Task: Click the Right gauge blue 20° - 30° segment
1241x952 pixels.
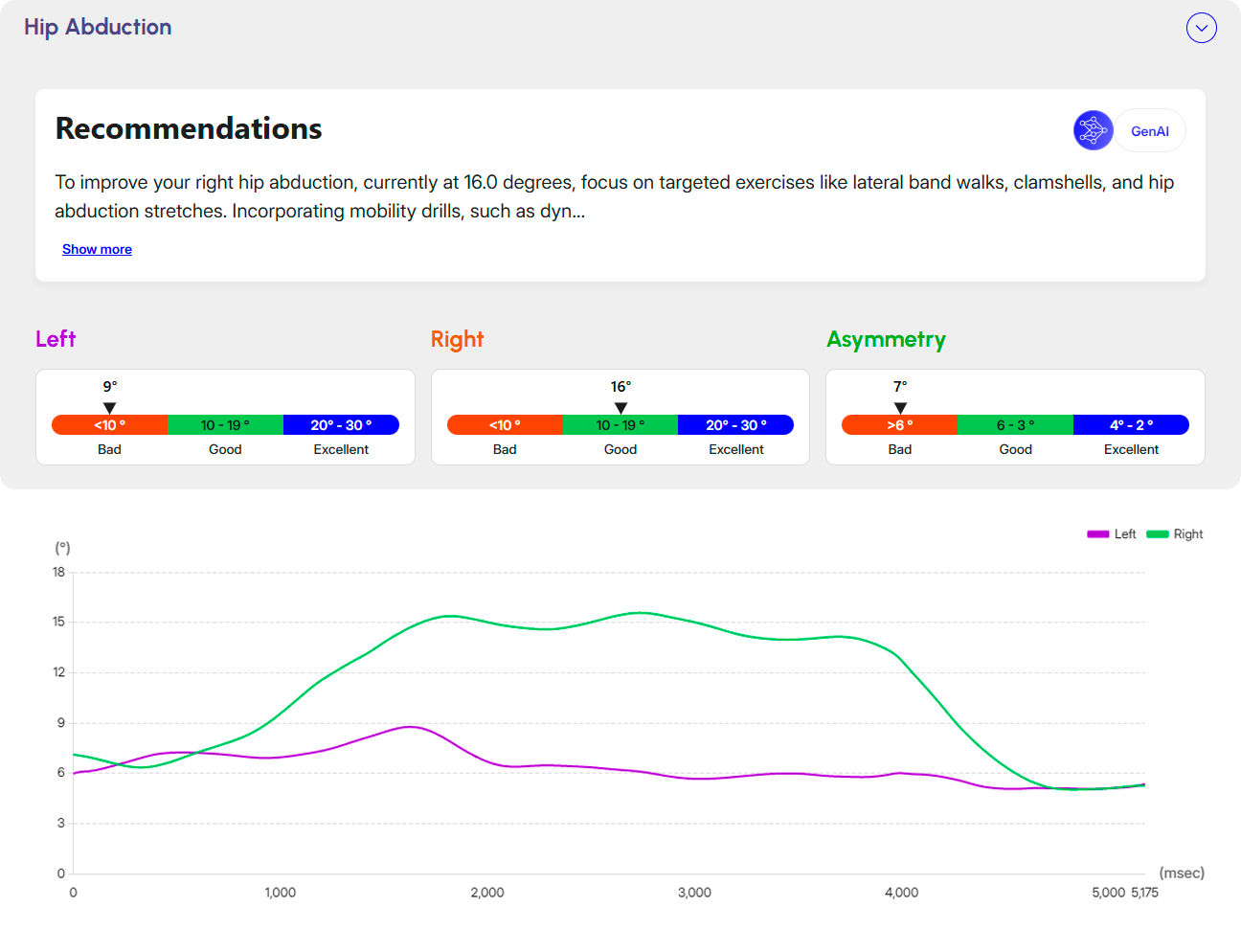Action: [736, 425]
